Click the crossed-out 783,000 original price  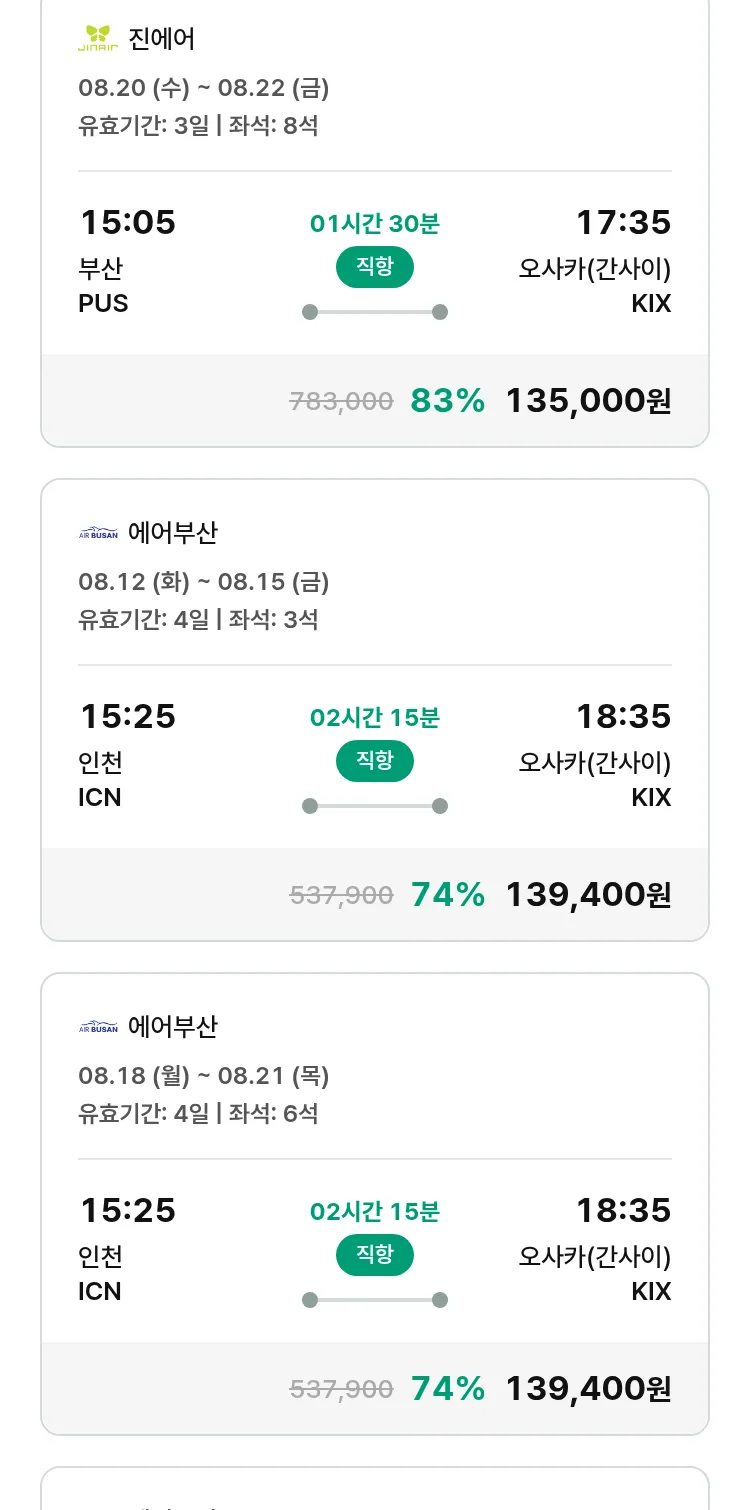341,402
